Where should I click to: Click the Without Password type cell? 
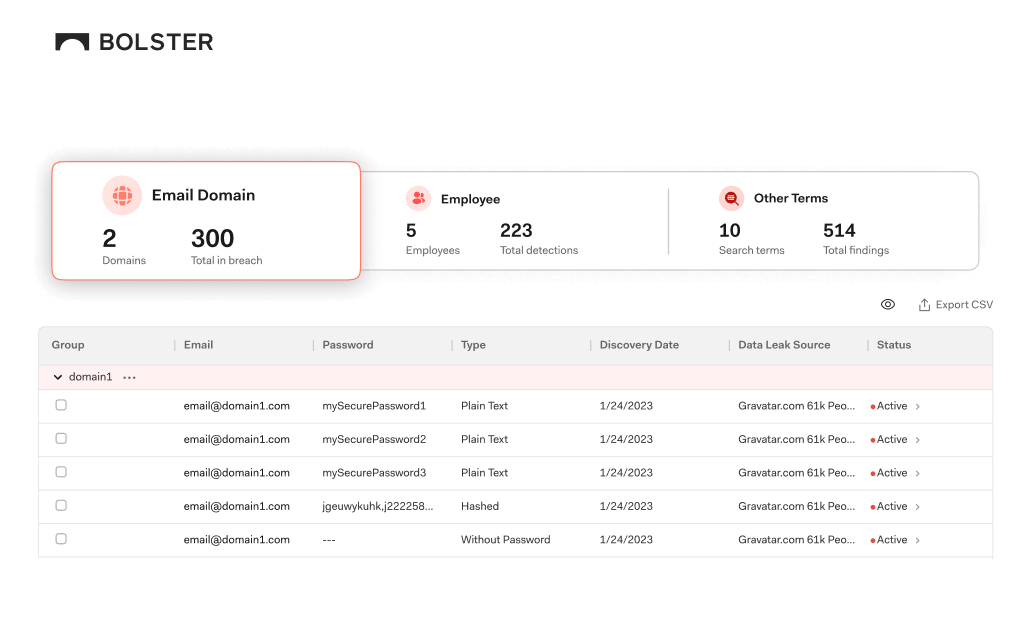click(x=505, y=540)
